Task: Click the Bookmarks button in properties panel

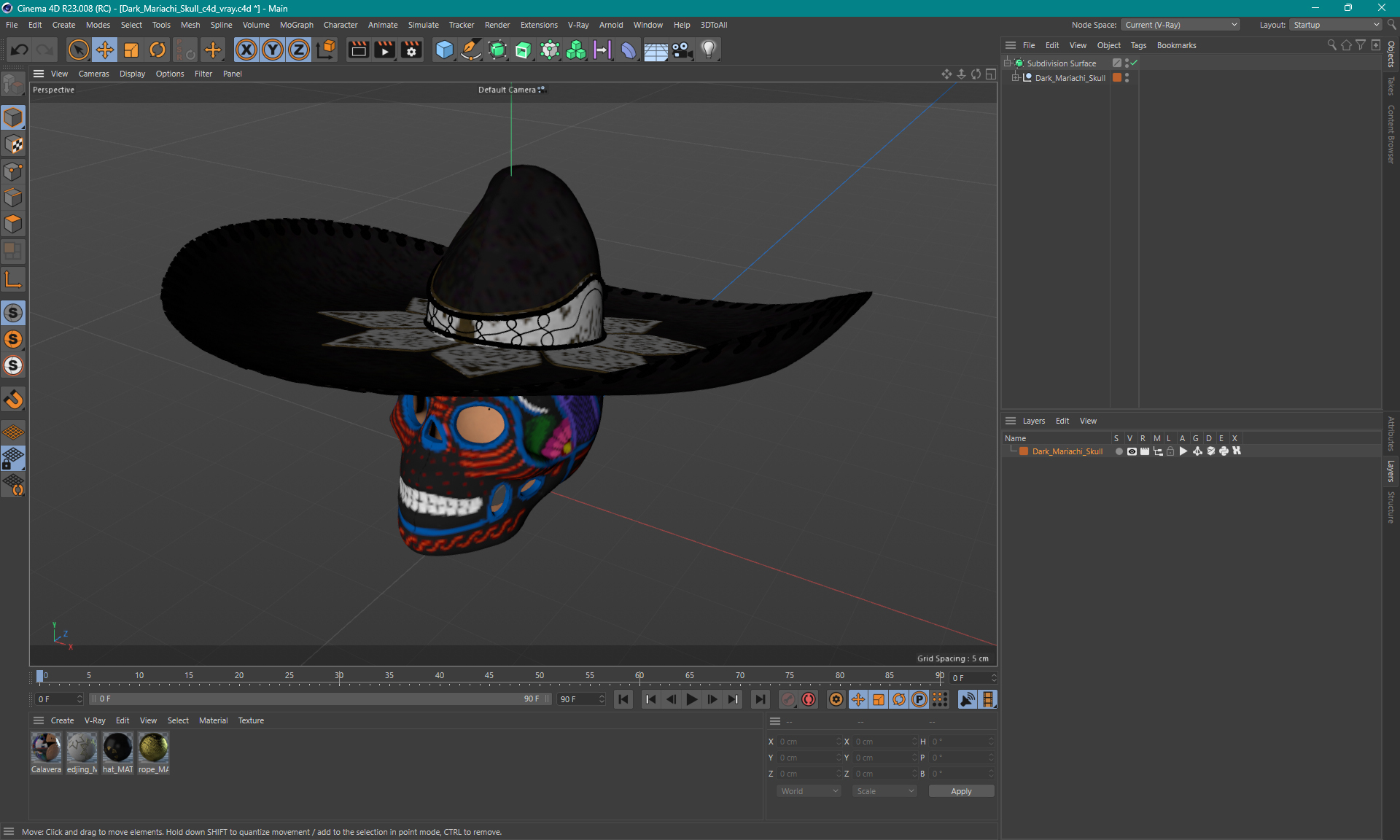Action: pos(1177,45)
